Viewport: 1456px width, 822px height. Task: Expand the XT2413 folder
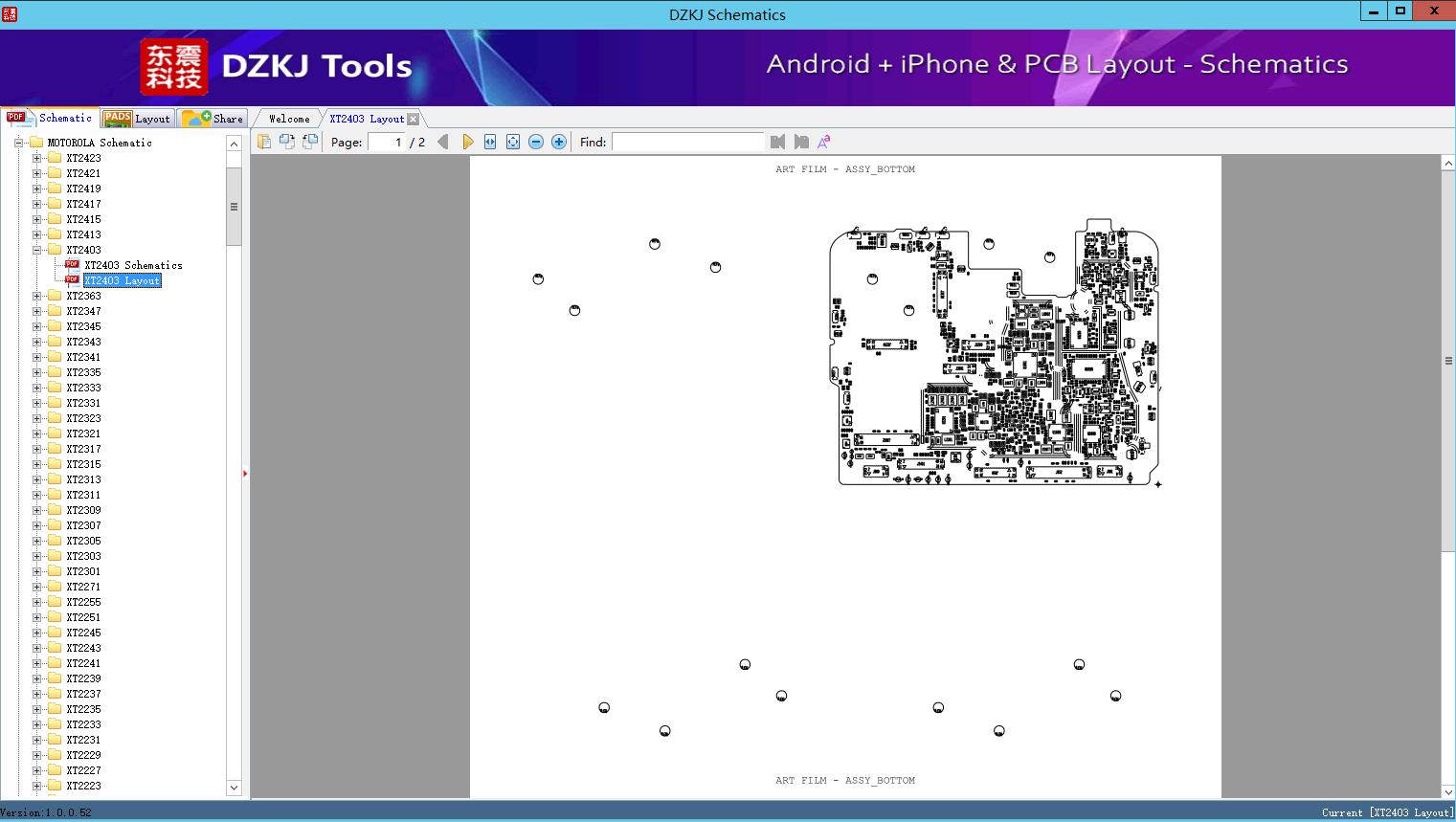pos(36,234)
